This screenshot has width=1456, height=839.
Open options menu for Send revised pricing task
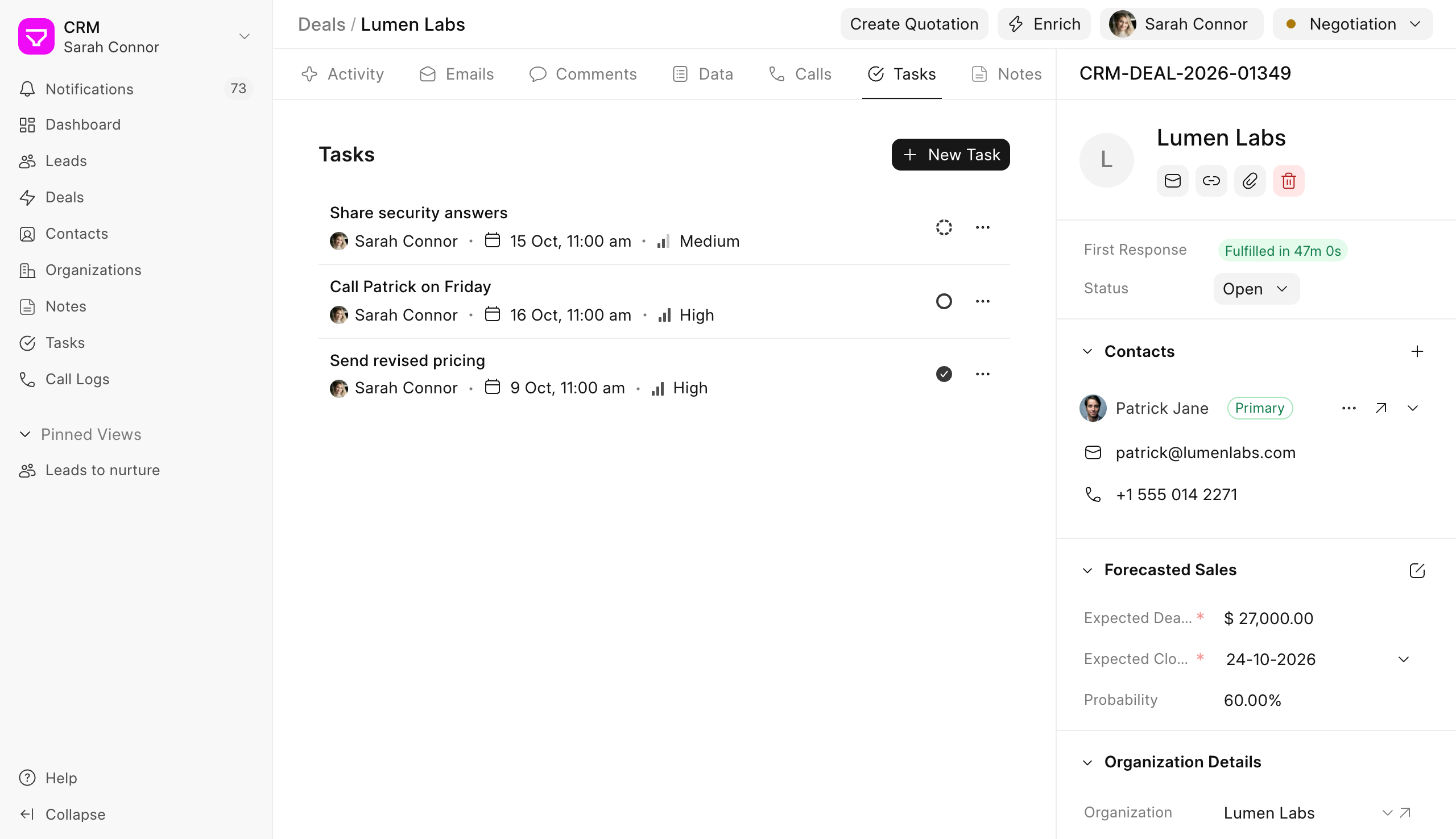[982, 374]
